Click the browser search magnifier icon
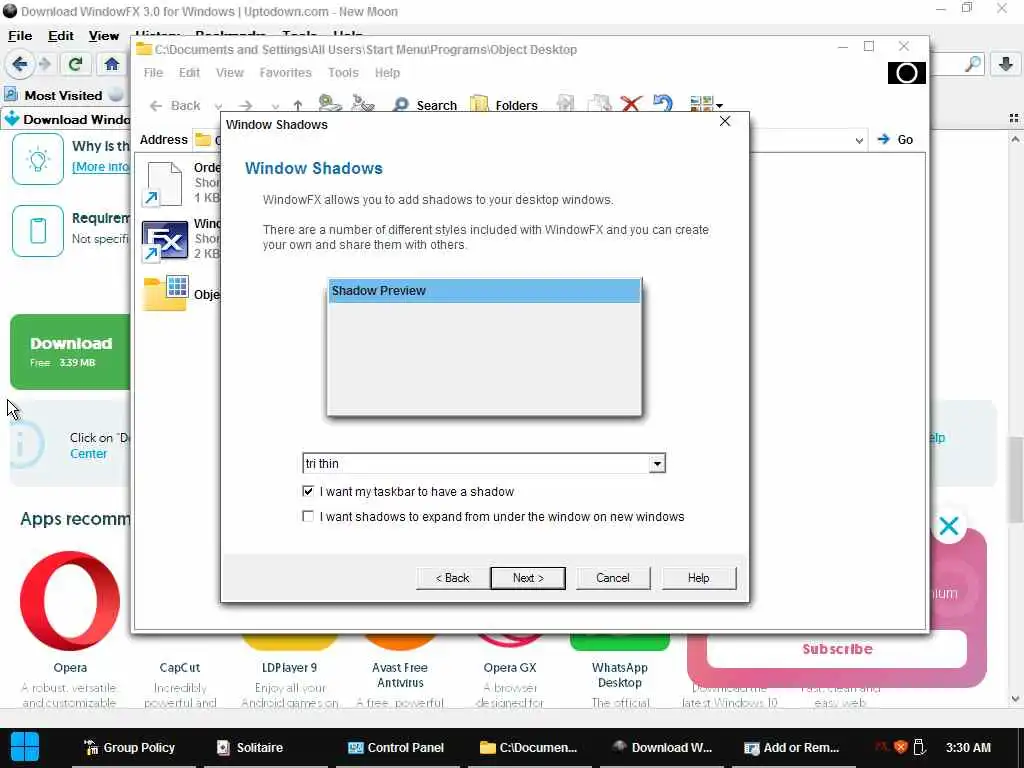The width and height of the screenshot is (1024, 768). 973,64
